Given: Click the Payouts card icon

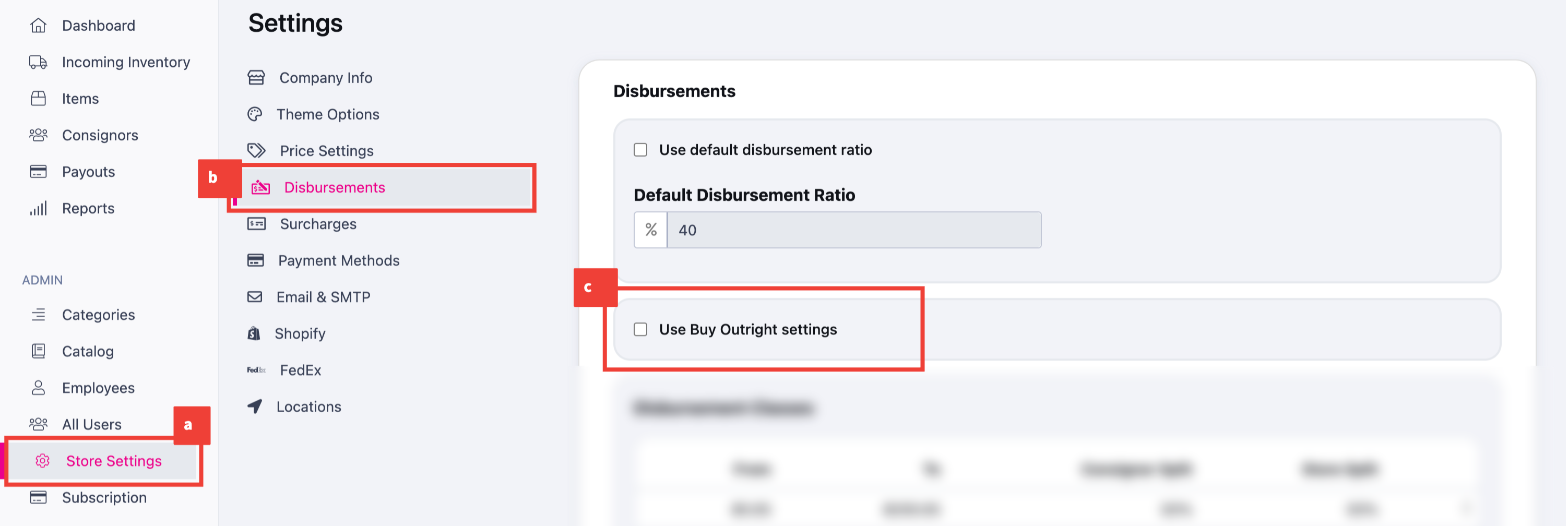Looking at the screenshot, I should (x=38, y=172).
